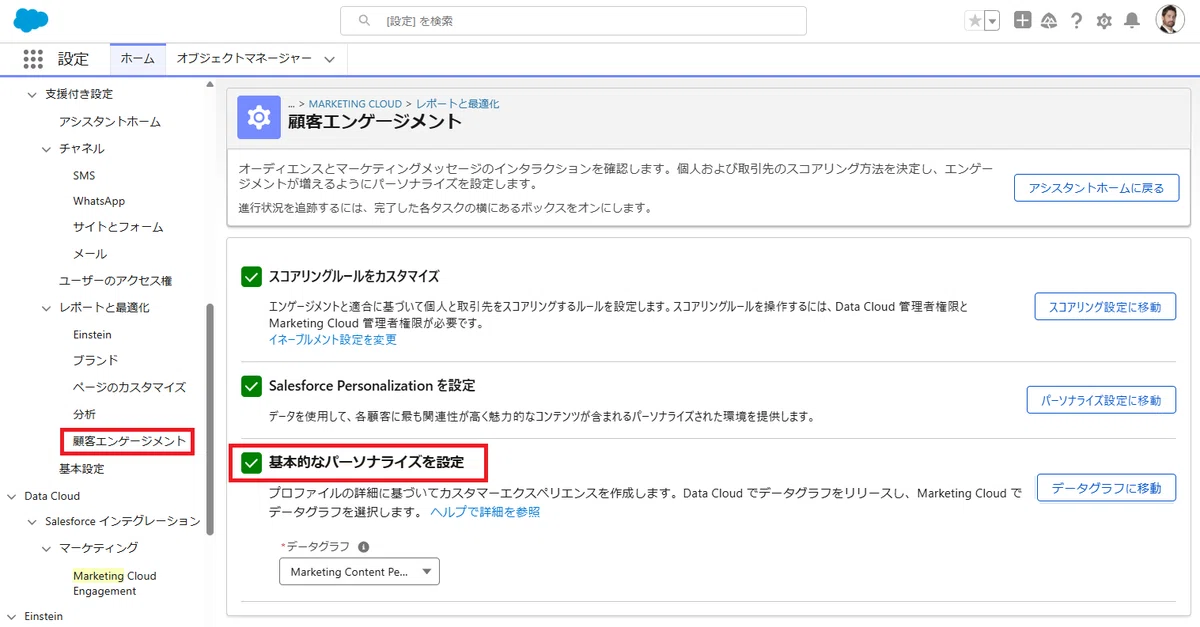Uncheck スコアリングルールをカスタマイズ checkbox
This screenshot has width=1200, height=627.
pos(251,277)
